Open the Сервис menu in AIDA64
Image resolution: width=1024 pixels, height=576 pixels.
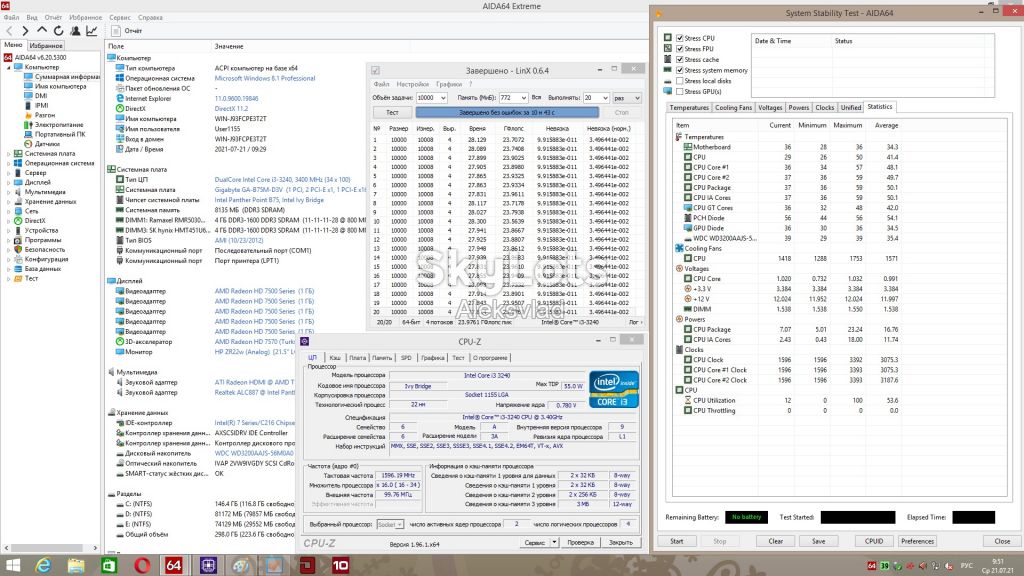click(120, 18)
